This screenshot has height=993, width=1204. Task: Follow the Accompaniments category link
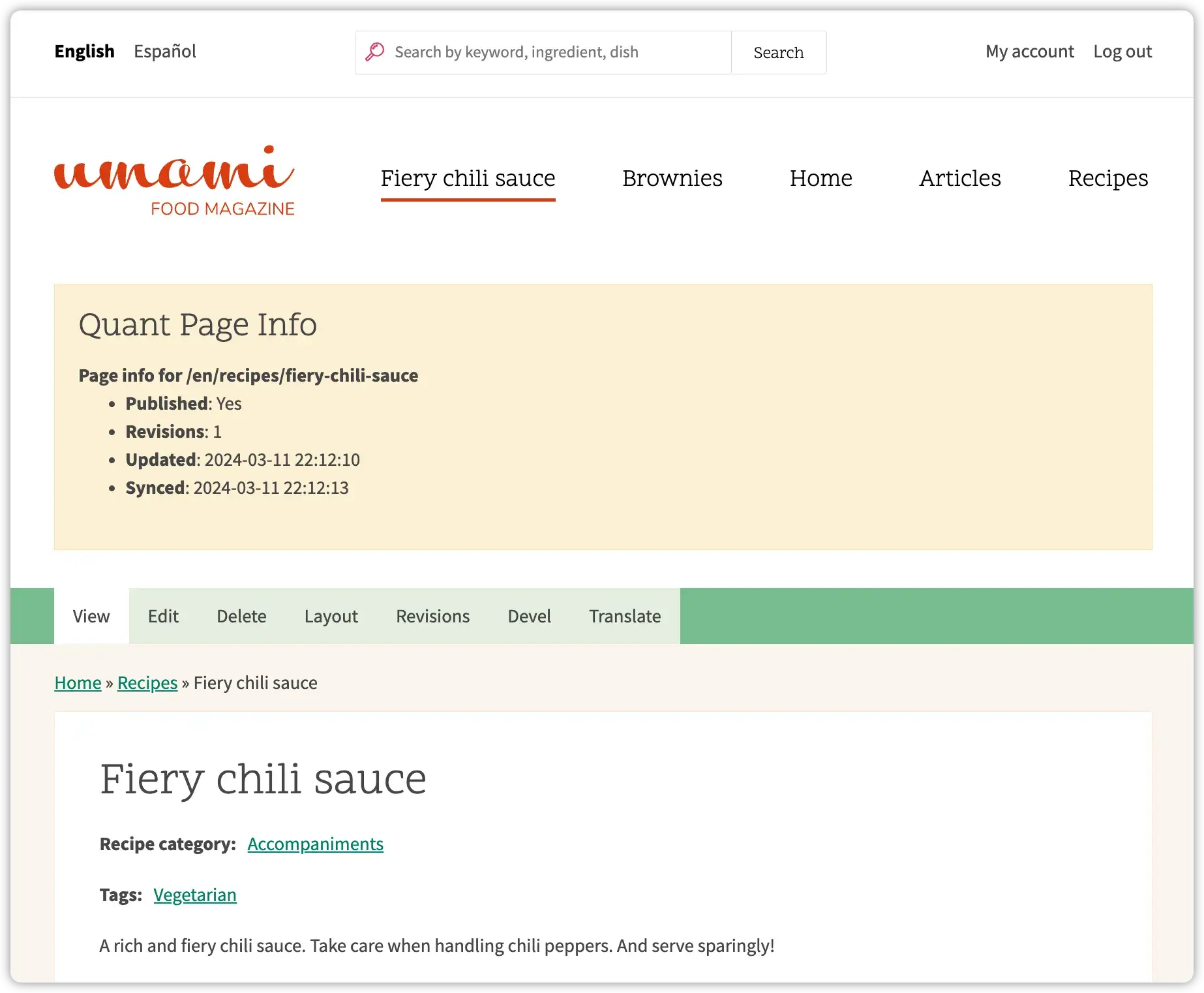pyautogui.click(x=315, y=844)
